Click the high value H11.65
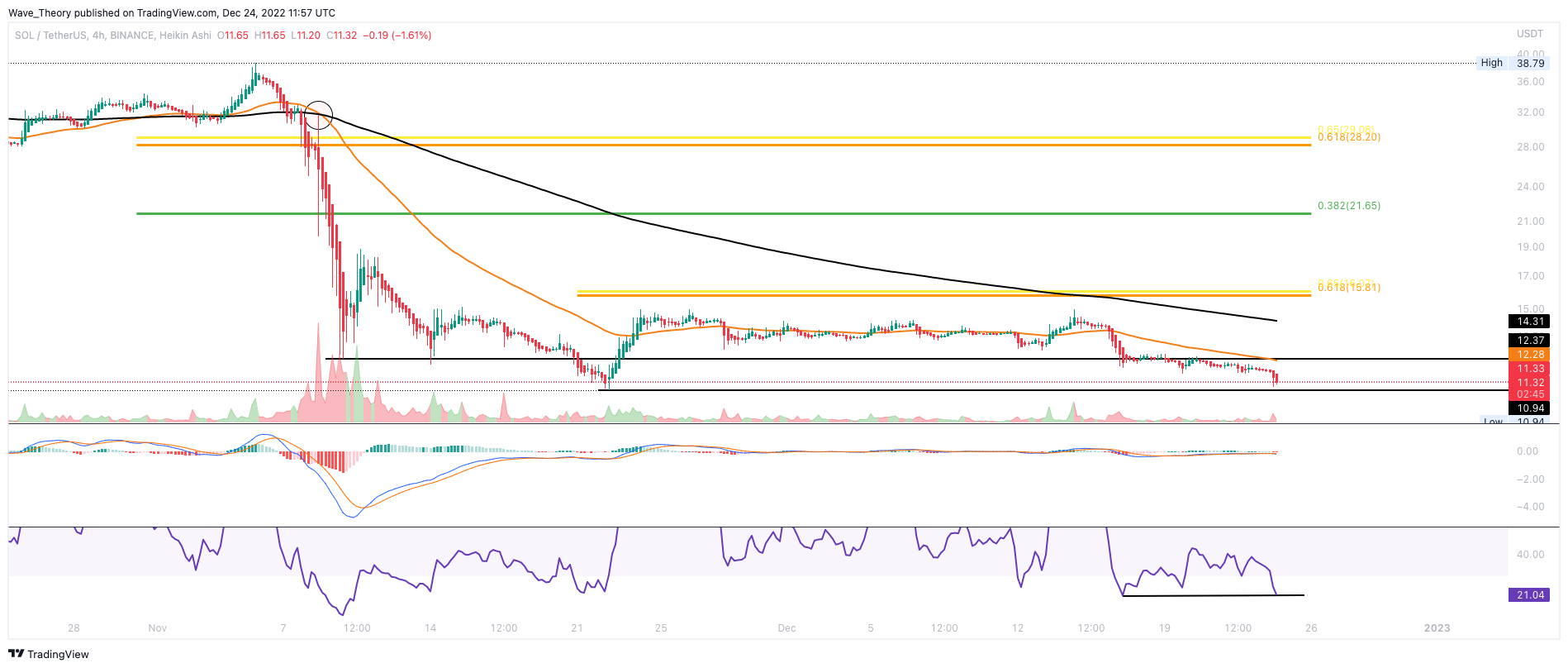The image size is (1568, 668). click(x=270, y=36)
